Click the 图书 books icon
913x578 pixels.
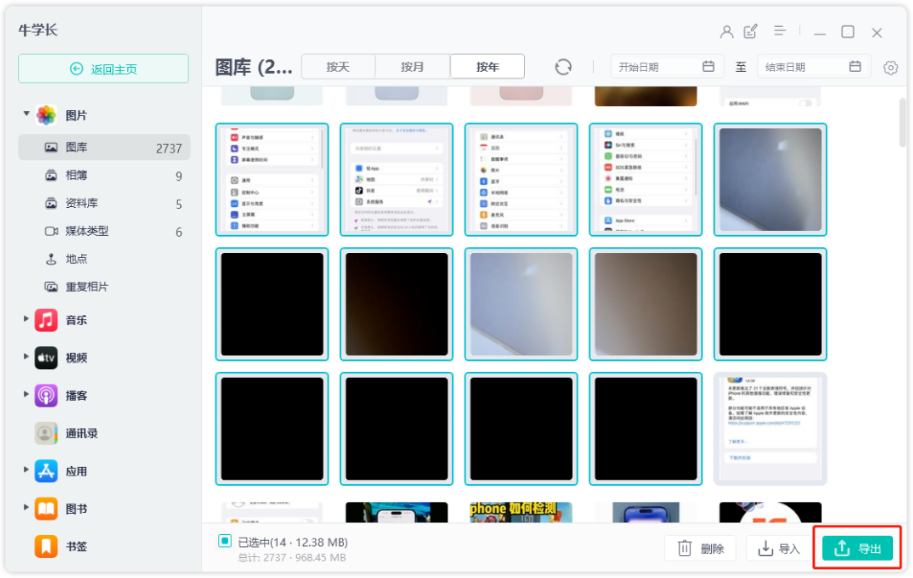pos(46,509)
